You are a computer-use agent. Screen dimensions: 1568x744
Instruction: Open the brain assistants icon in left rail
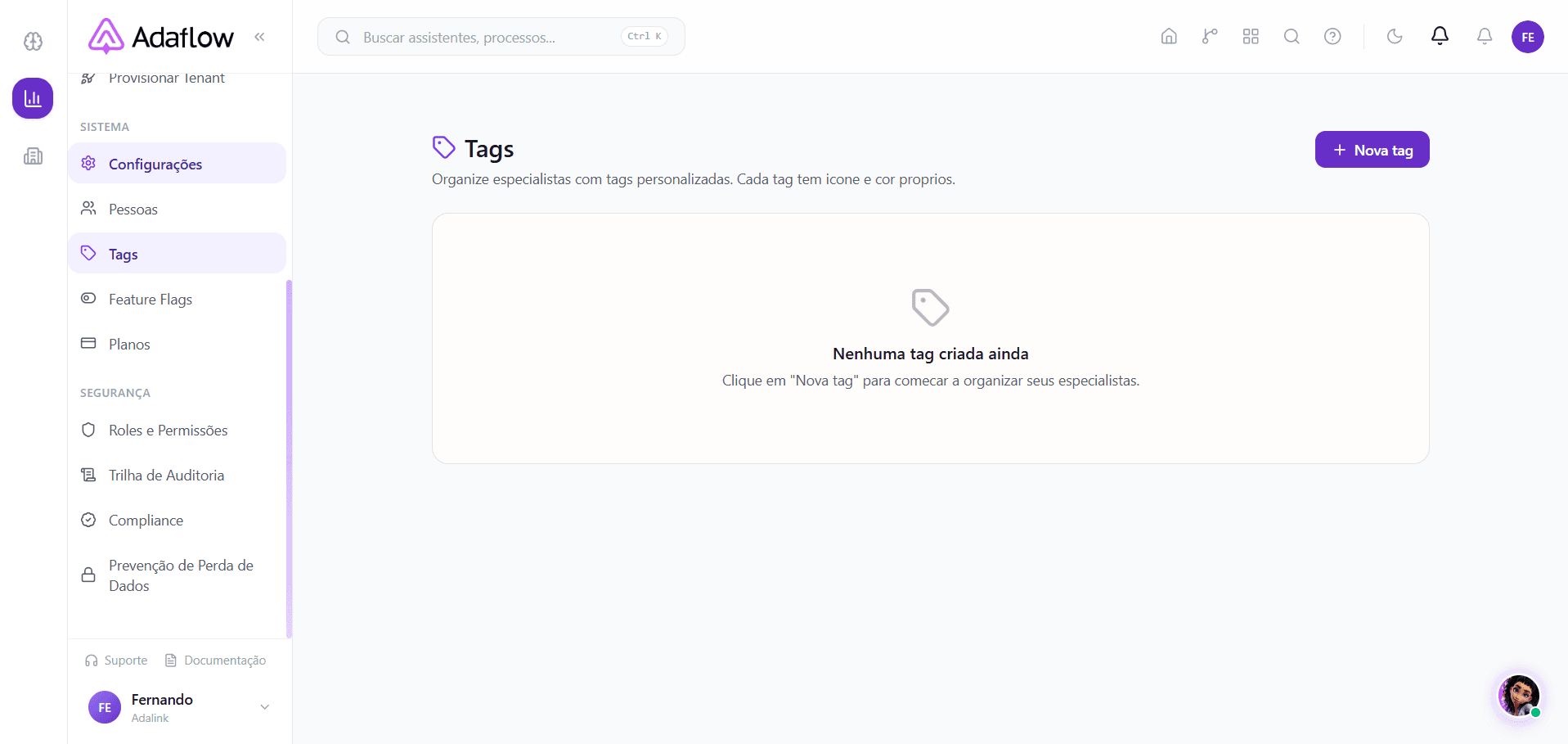33,41
